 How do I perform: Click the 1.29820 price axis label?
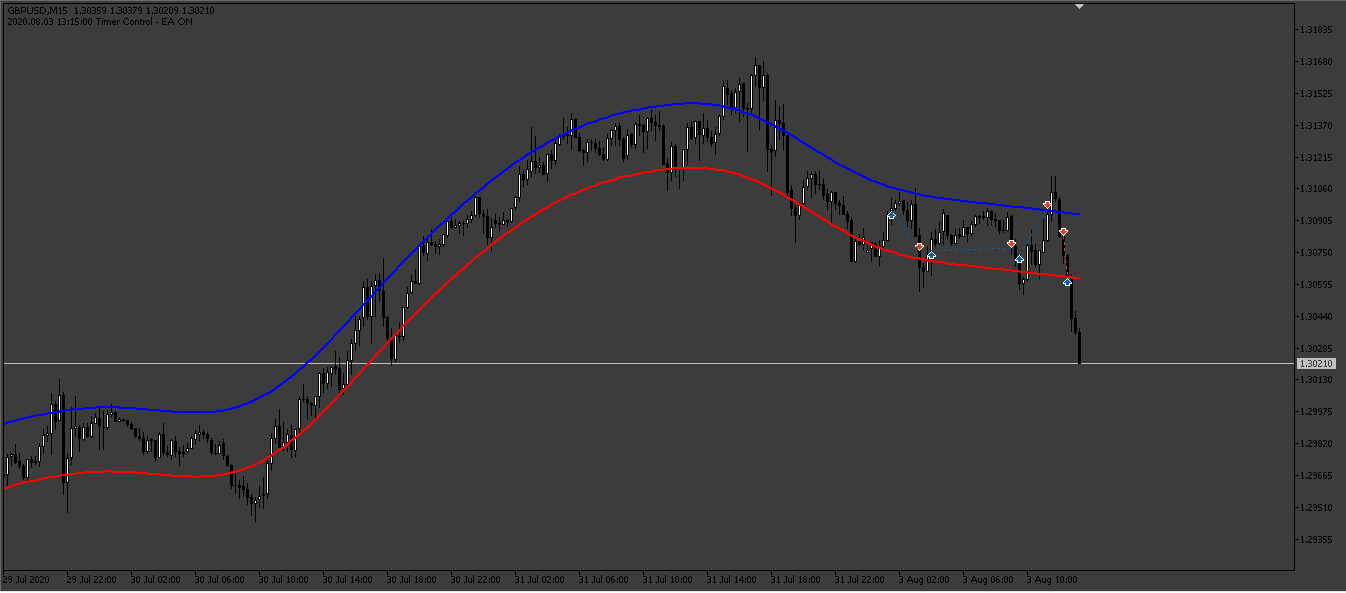1317,444
